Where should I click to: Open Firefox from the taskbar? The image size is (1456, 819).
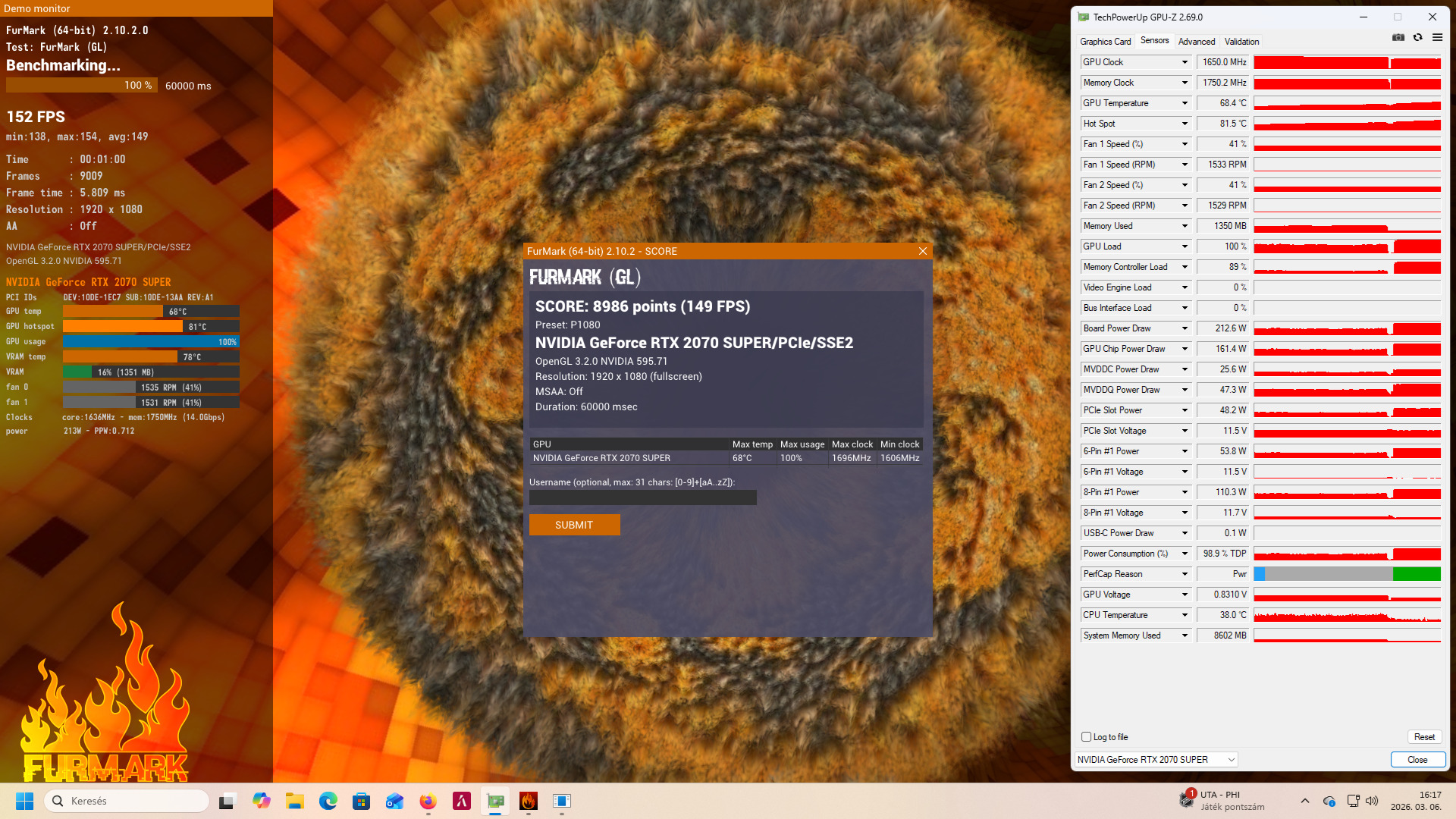coord(428,801)
